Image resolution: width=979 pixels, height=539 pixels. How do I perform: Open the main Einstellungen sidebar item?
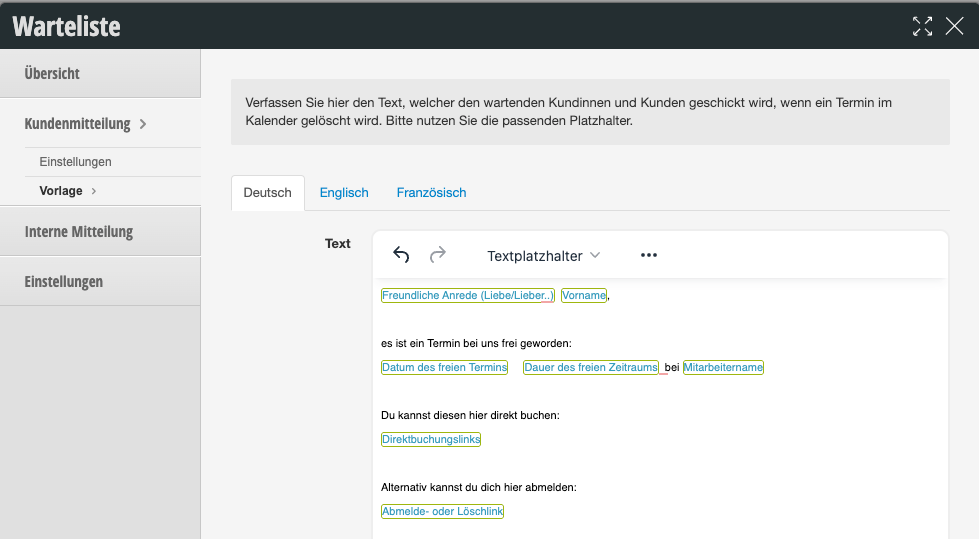coord(64,282)
